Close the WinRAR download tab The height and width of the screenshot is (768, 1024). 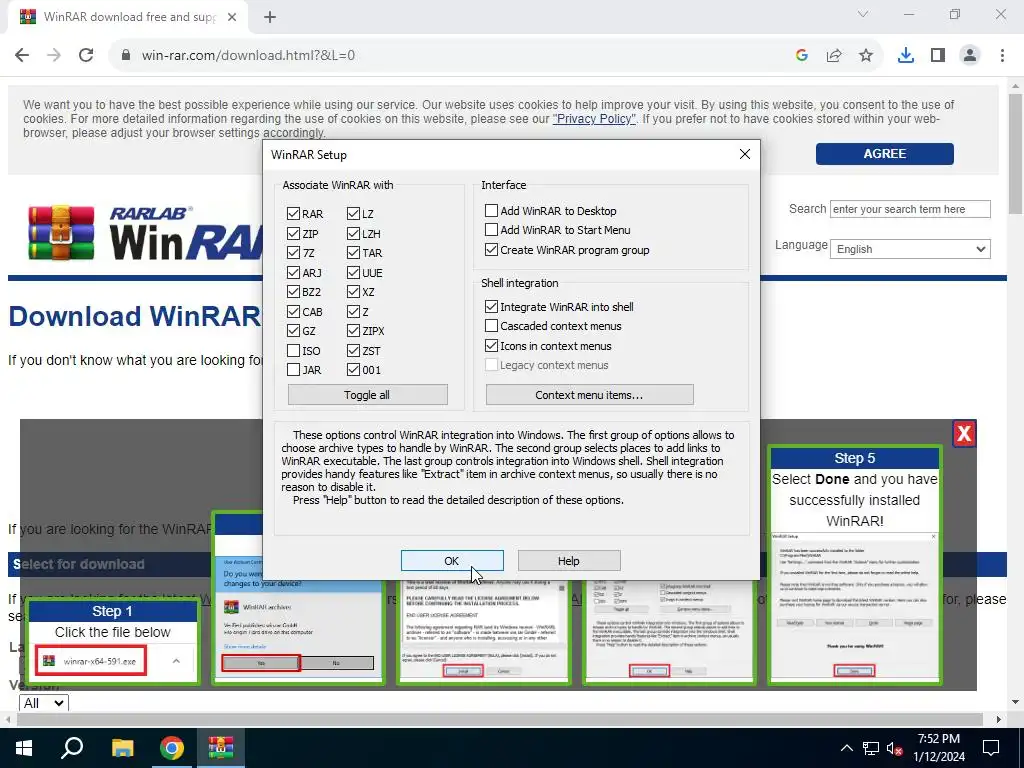pyautogui.click(x=232, y=17)
